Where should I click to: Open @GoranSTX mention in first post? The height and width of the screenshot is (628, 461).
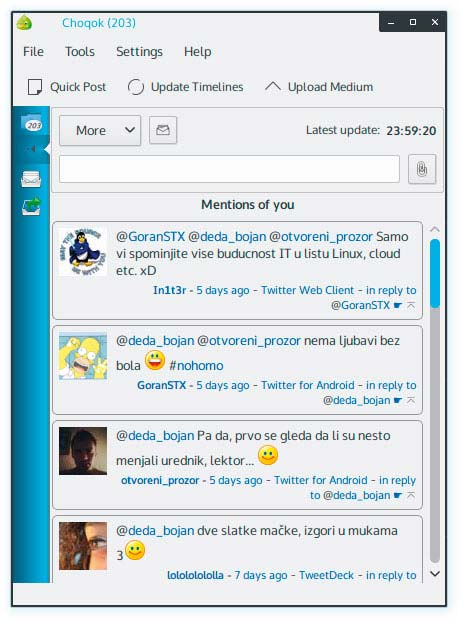[x=150, y=237]
